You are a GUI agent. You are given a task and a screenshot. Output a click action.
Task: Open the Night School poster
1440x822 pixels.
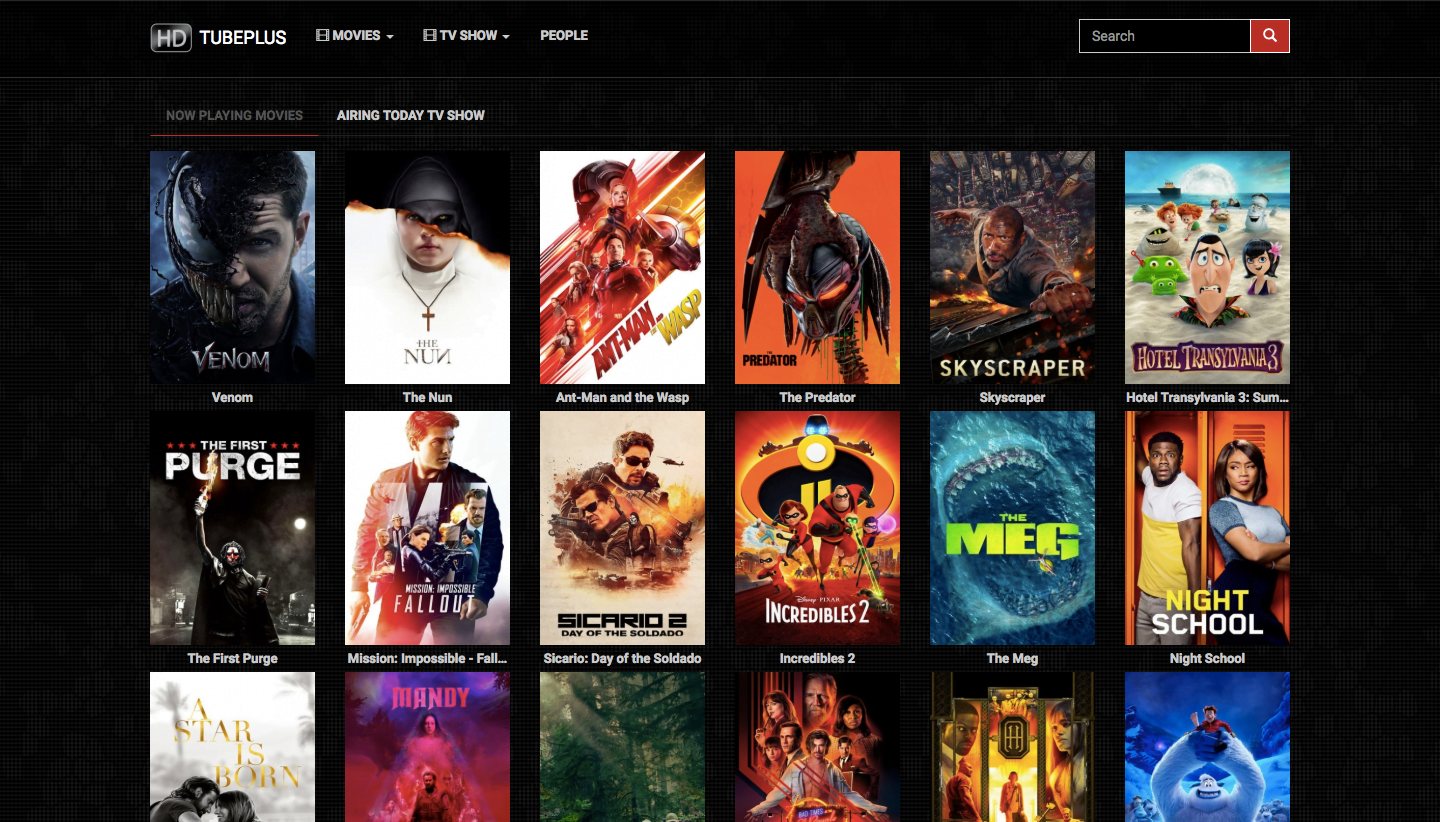coord(1207,528)
